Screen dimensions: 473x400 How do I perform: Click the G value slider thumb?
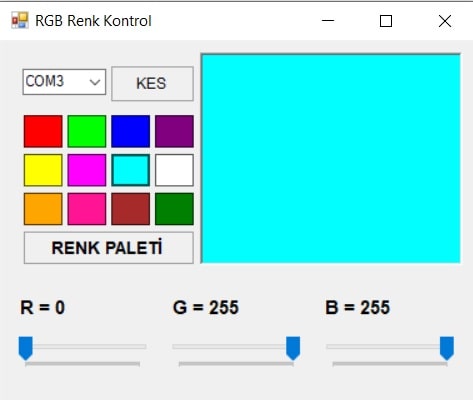(x=293, y=348)
